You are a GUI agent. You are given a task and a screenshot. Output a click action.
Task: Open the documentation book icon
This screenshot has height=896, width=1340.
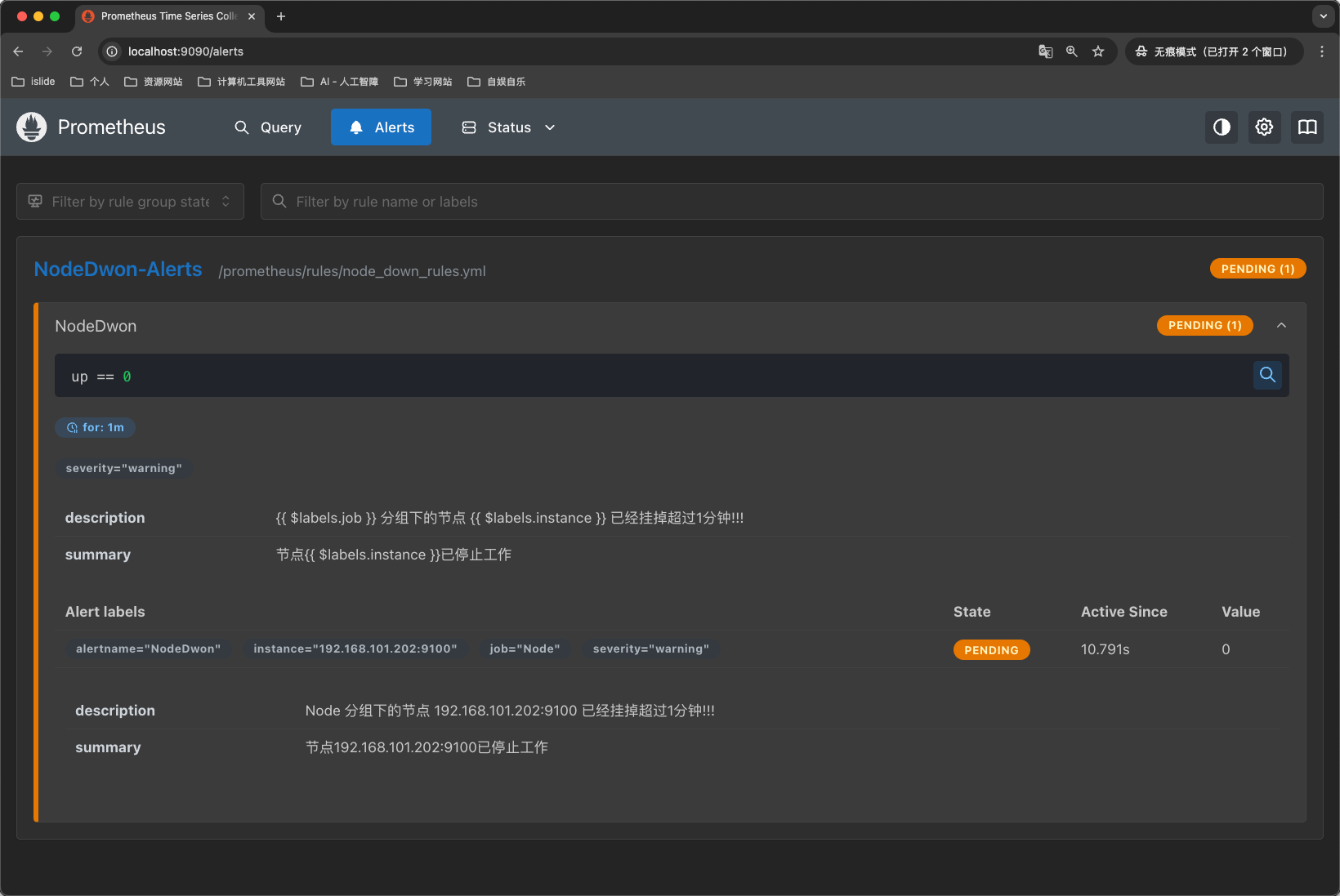(1306, 127)
